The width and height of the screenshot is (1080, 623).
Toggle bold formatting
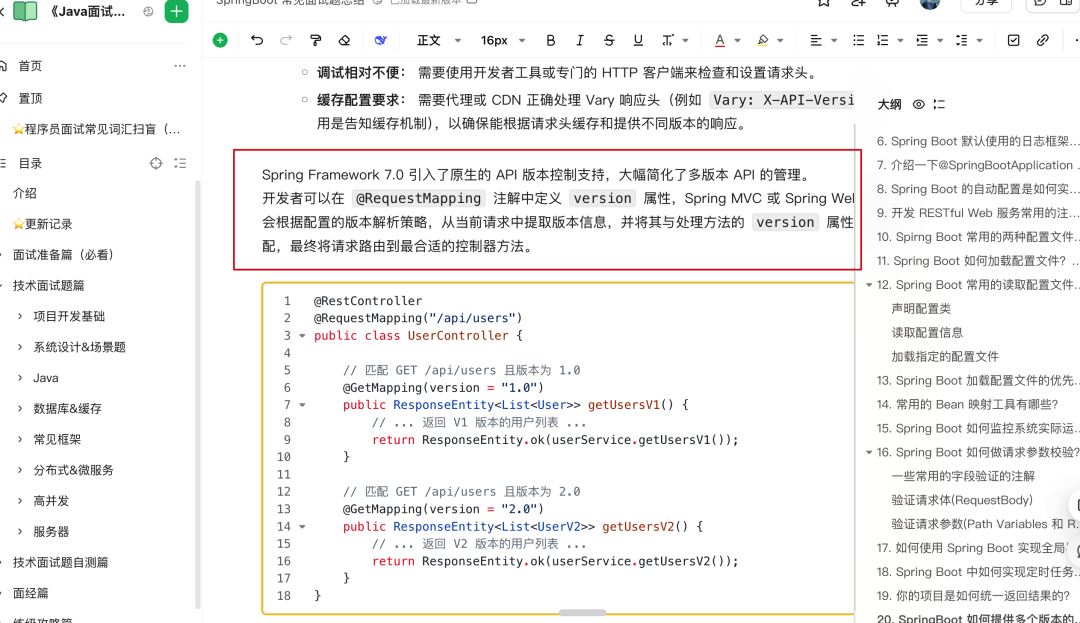coord(551,38)
